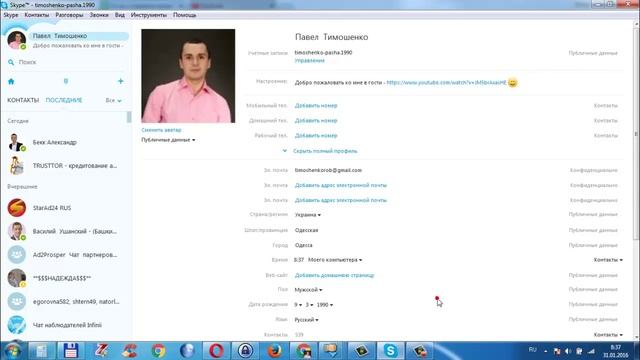Click Добавить номер for Рабочий тел.
The image size is (640, 360).
[x=316, y=136]
